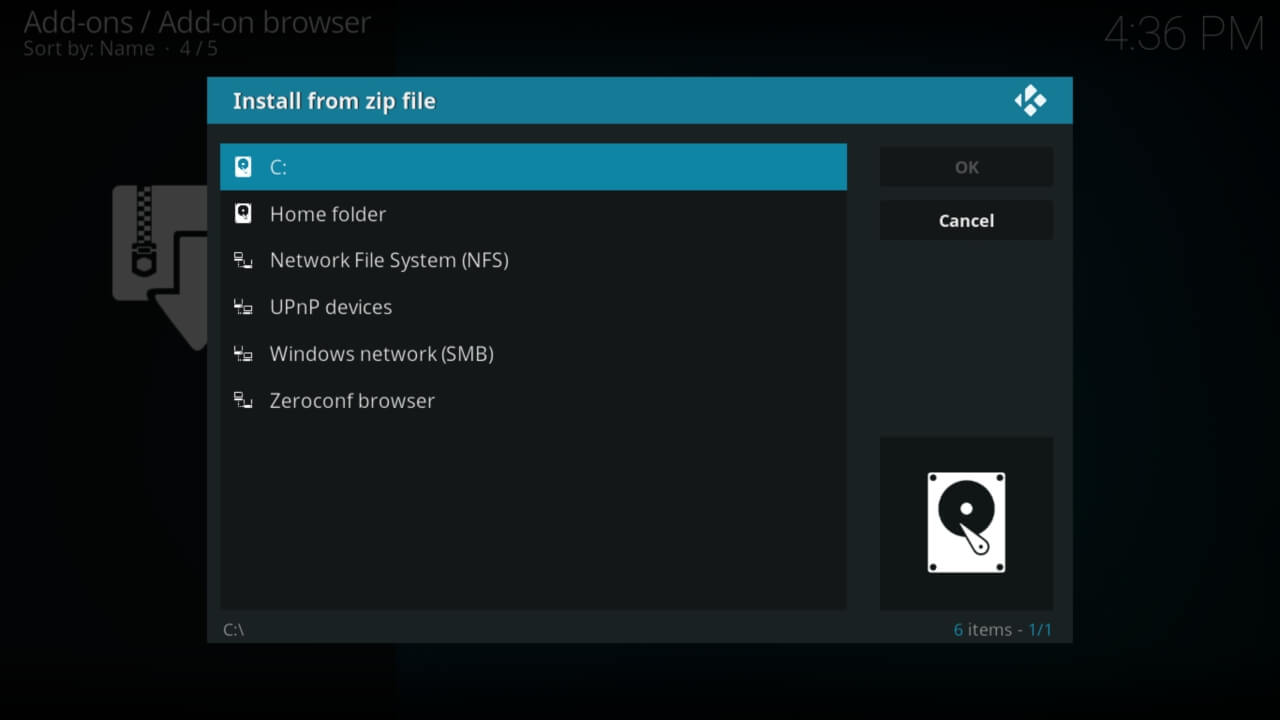The width and height of the screenshot is (1280, 720).
Task: Click the UPnP devices network icon
Action: pyautogui.click(x=243, y=307)
